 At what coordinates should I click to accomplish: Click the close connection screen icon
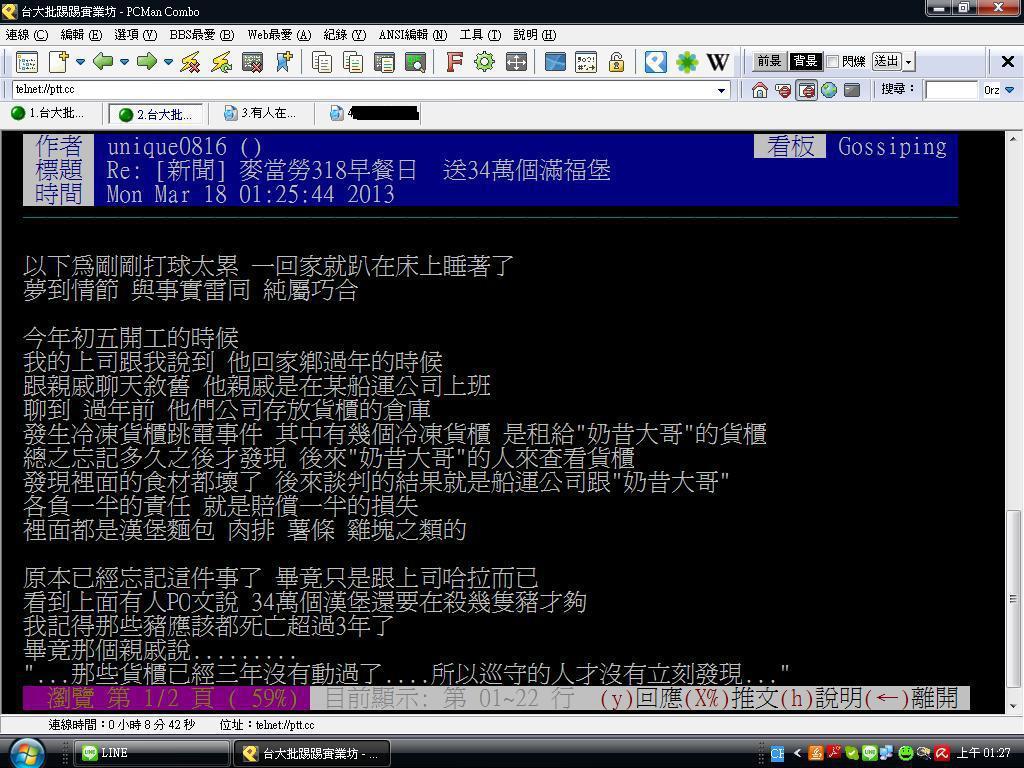(x=253, y=62)
